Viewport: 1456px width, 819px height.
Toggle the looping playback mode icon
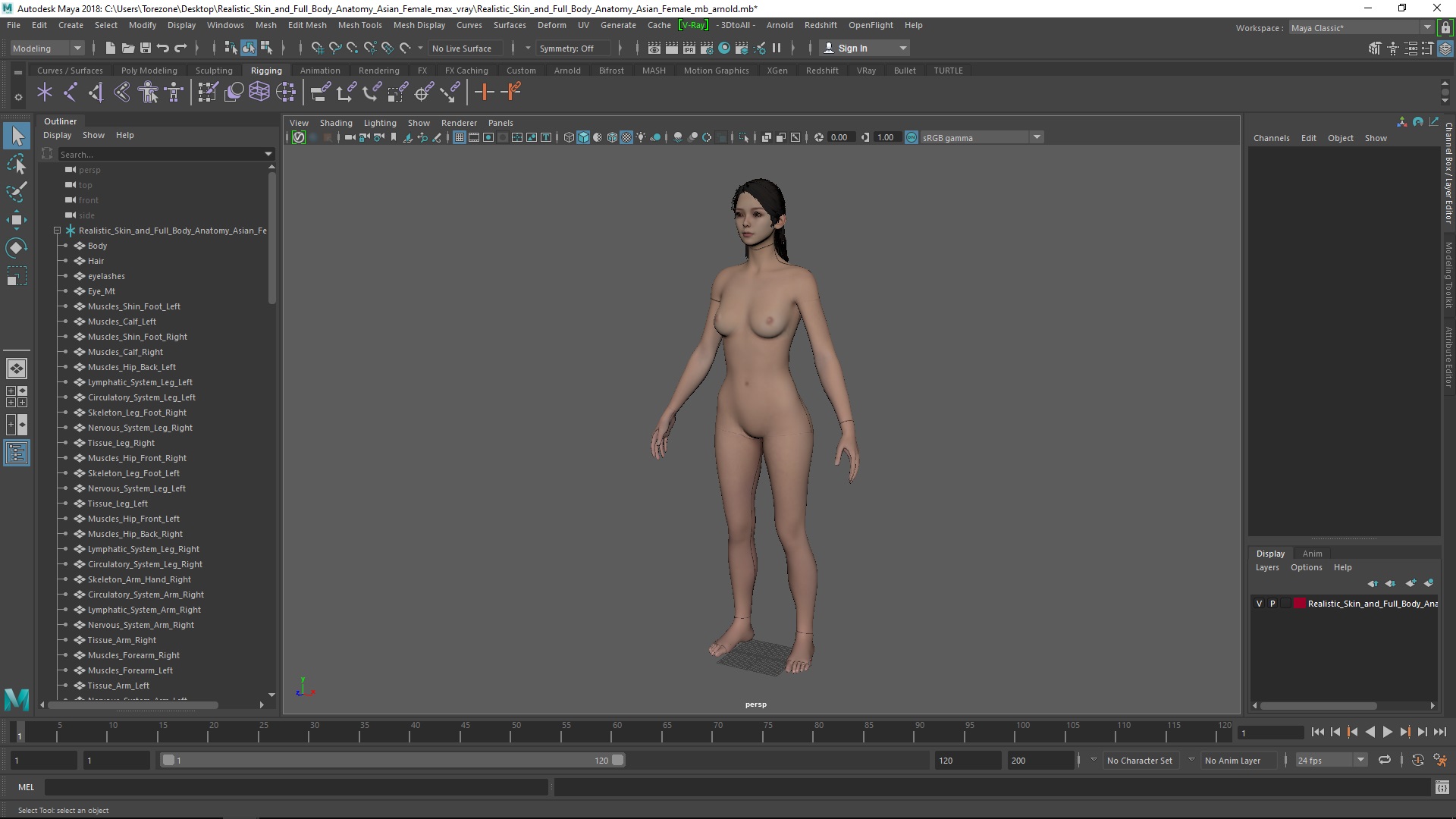pos(1385,760)
